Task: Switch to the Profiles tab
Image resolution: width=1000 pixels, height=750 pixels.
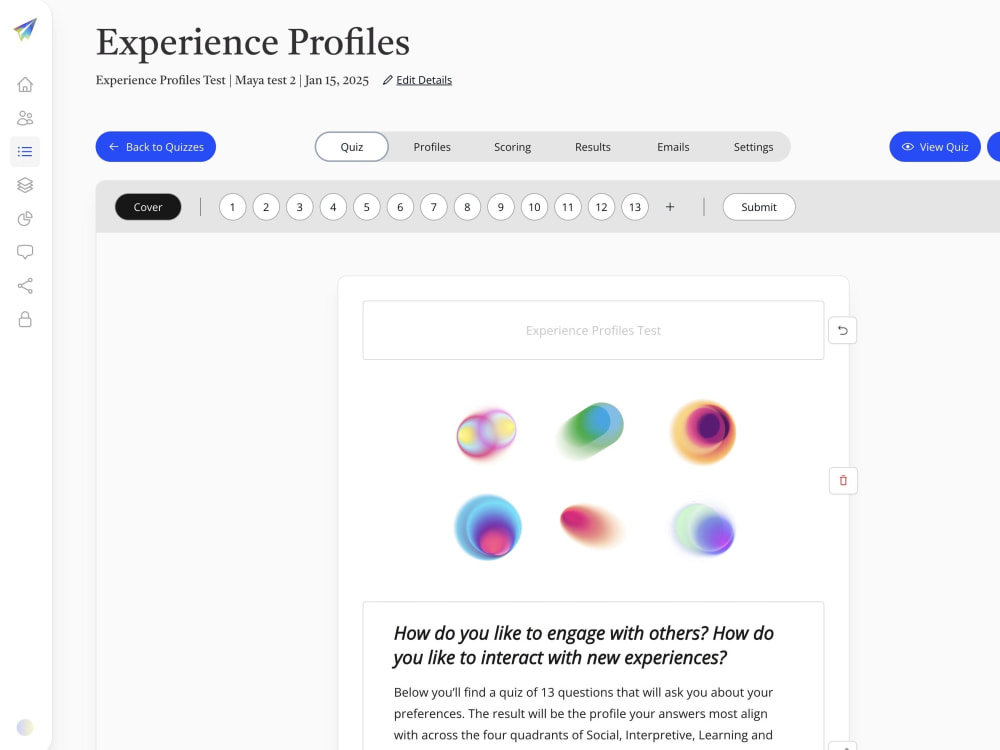Action: tap(432, 147)
